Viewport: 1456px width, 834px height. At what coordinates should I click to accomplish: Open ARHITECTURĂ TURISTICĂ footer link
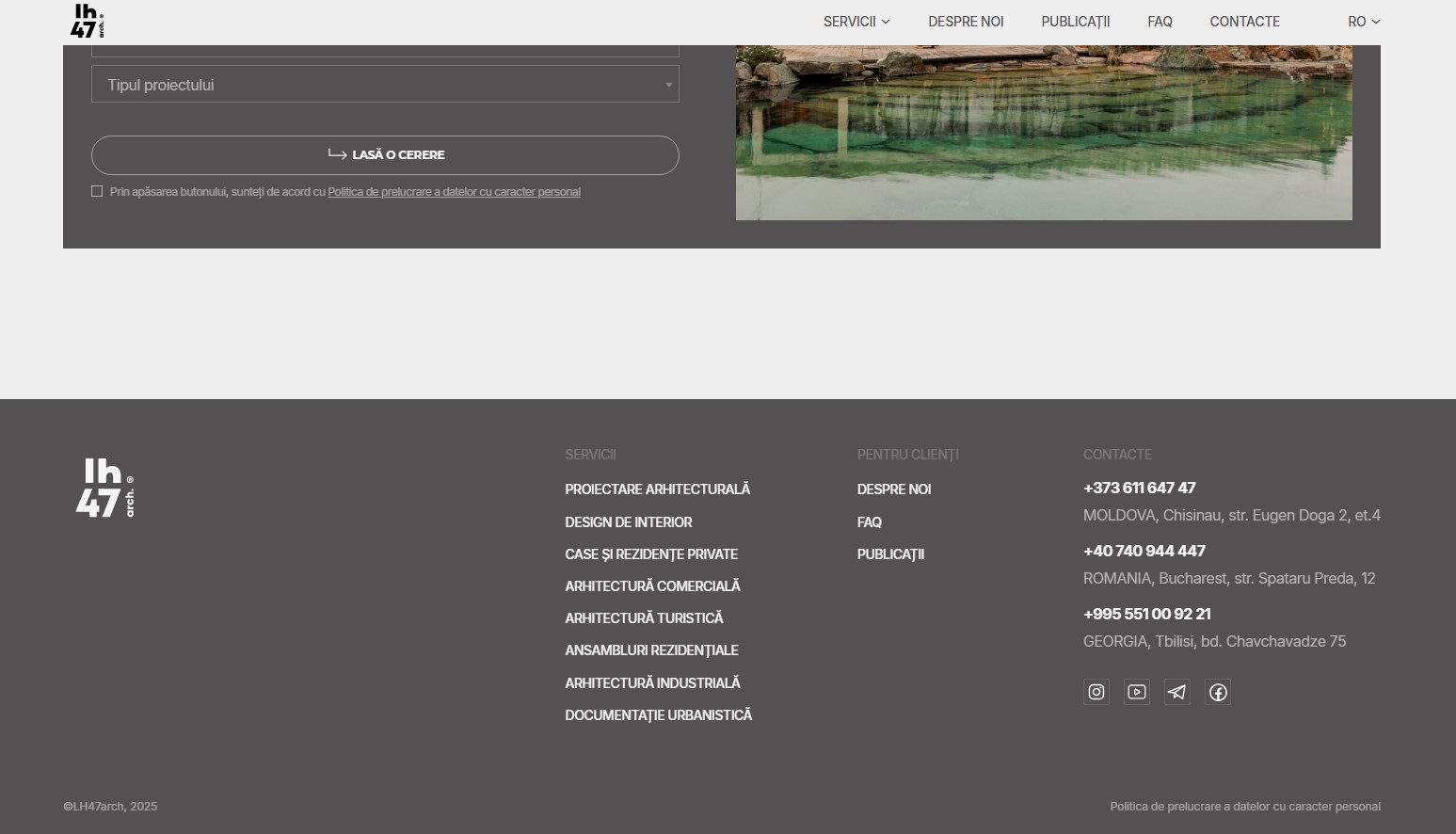(644, 618)
